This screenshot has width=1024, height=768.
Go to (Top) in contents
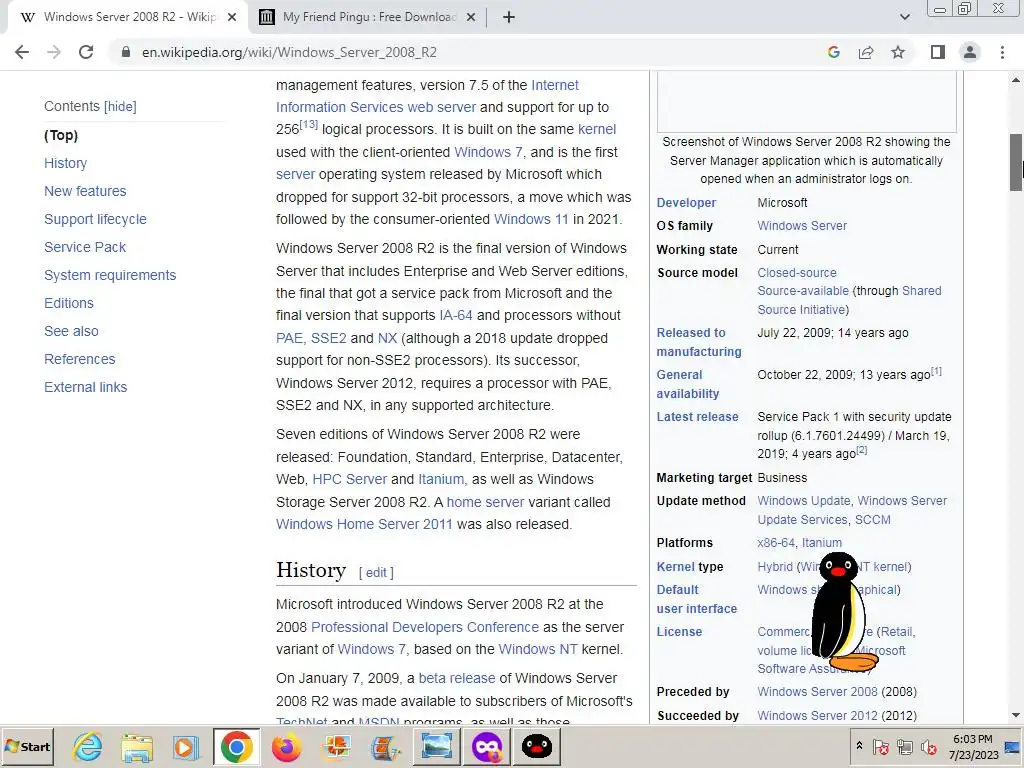pyautogui.click(x=61, y=135)
